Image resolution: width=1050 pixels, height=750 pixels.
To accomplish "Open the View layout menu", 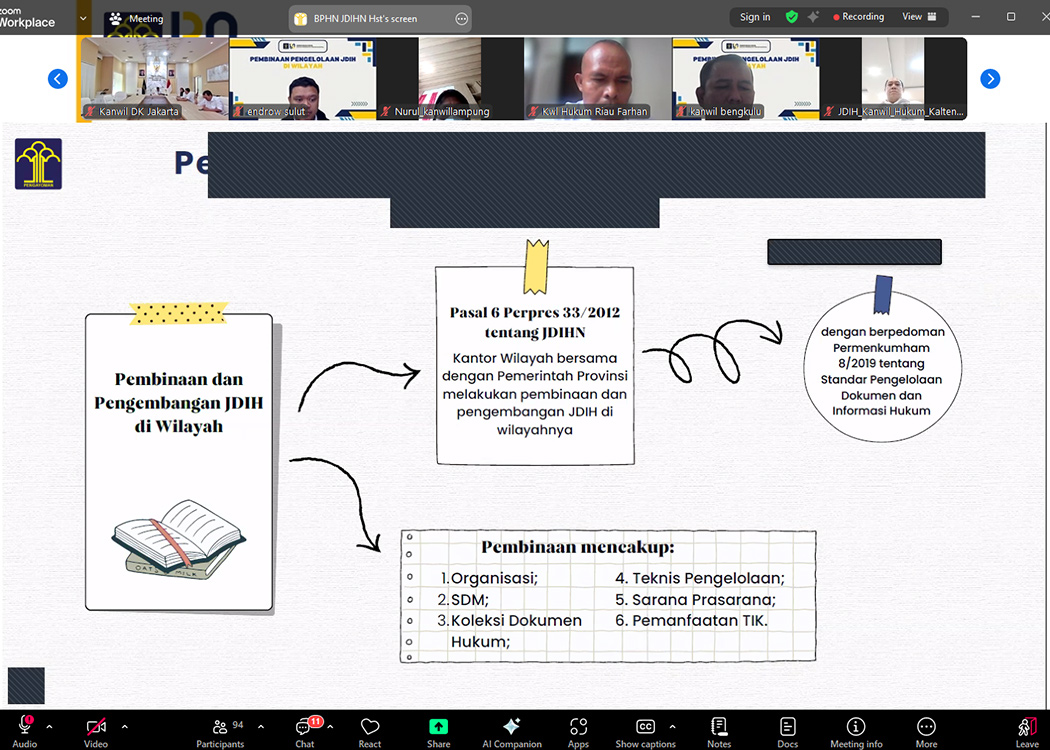I will click(919, 17).
